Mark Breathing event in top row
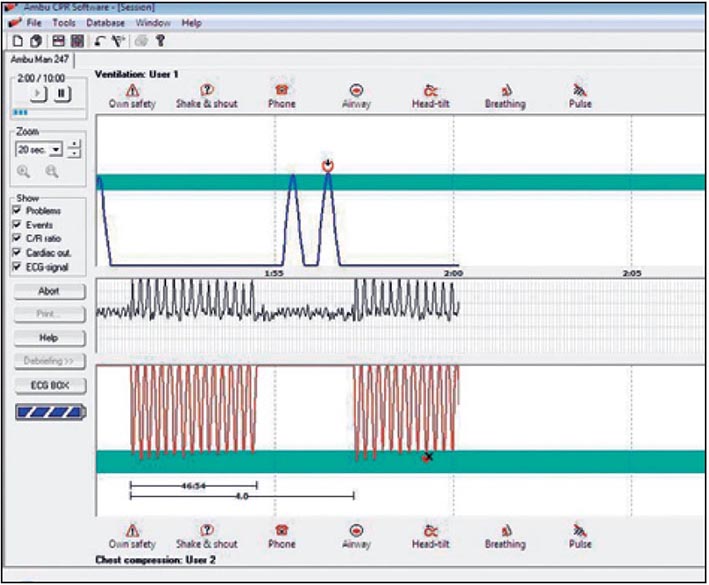Viewport: 709px width, 585px height. [505, 96]
